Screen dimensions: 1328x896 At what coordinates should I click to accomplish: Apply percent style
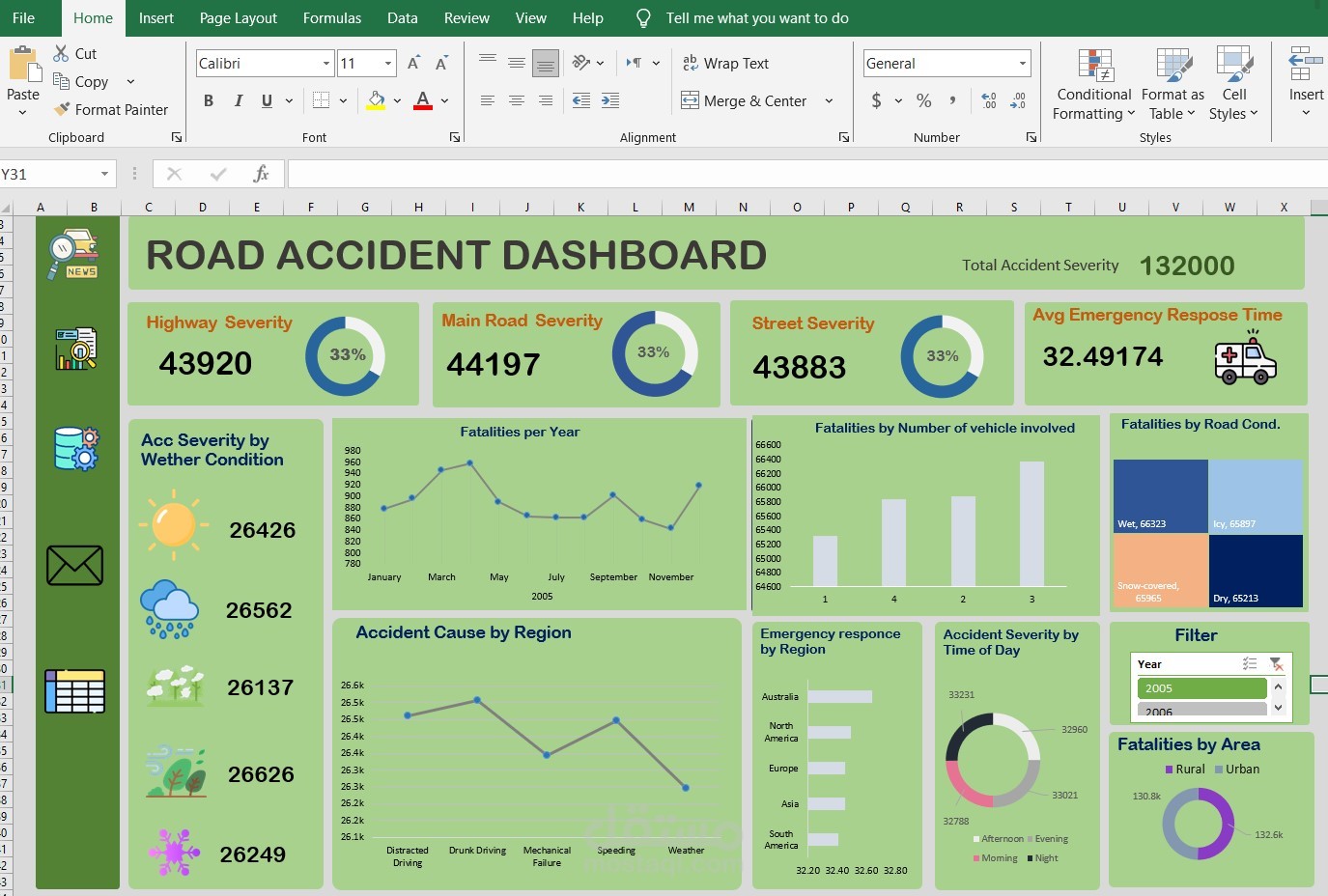click(x=924, y=100)
